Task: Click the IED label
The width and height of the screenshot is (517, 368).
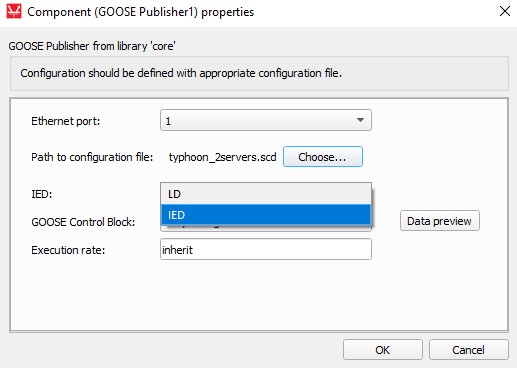Action: click(42, 194)
